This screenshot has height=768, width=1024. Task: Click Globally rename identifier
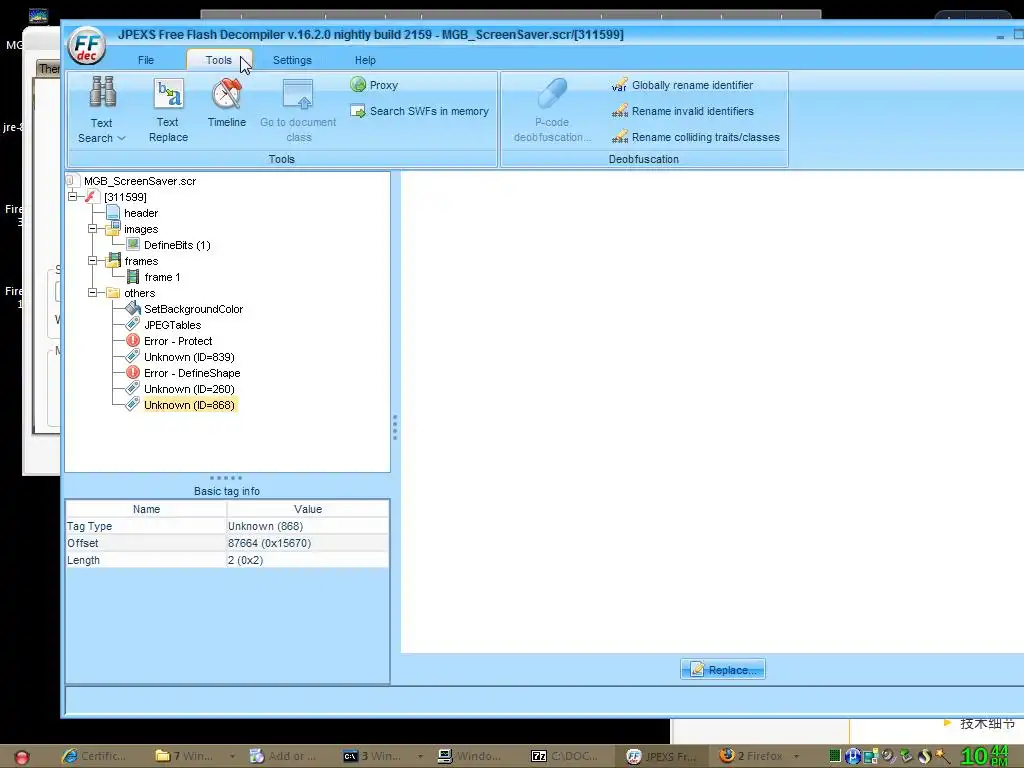point(682,85)
